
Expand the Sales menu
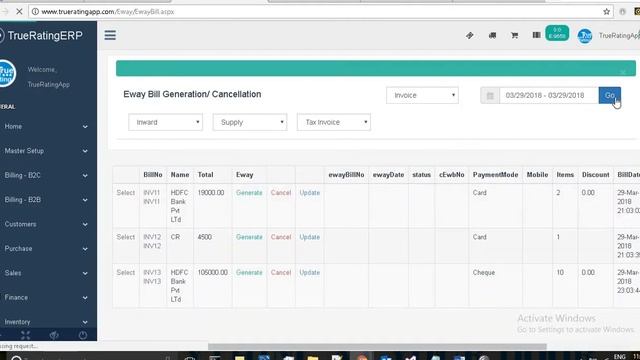click(46, 273)
